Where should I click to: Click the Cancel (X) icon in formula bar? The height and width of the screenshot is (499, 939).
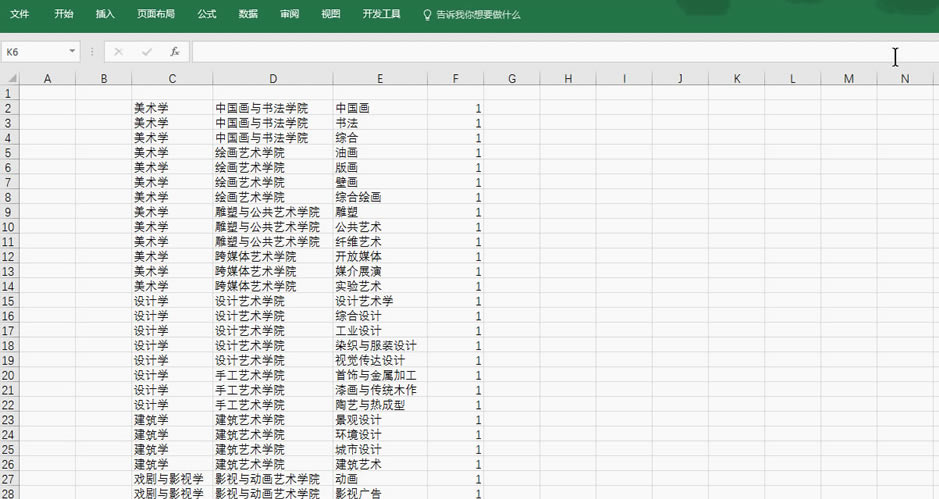pos(118,51)
